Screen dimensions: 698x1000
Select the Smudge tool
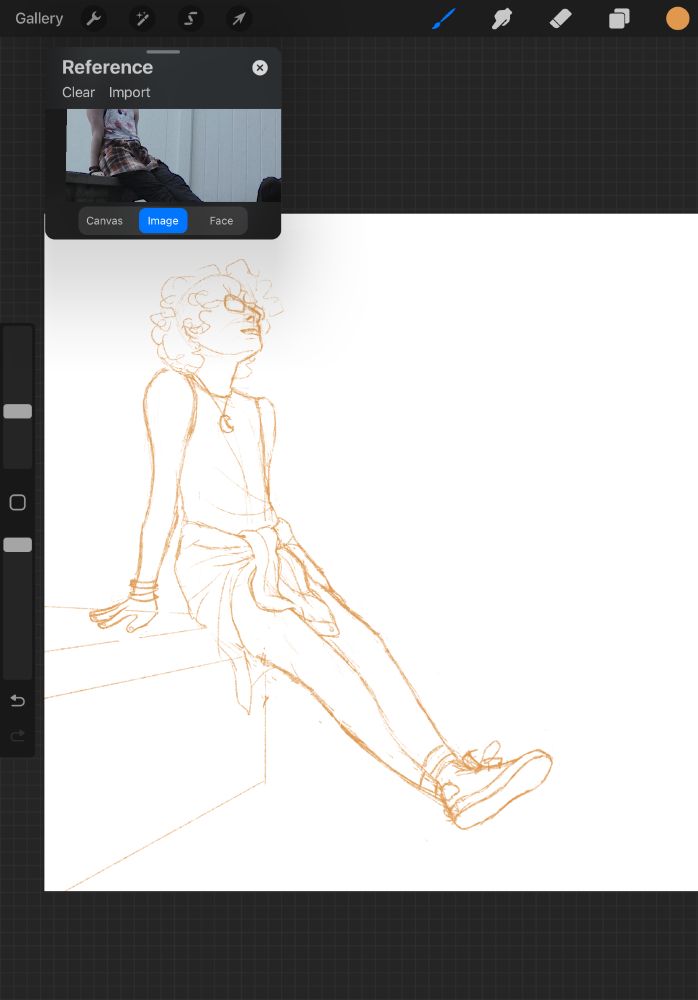[501, 18]
